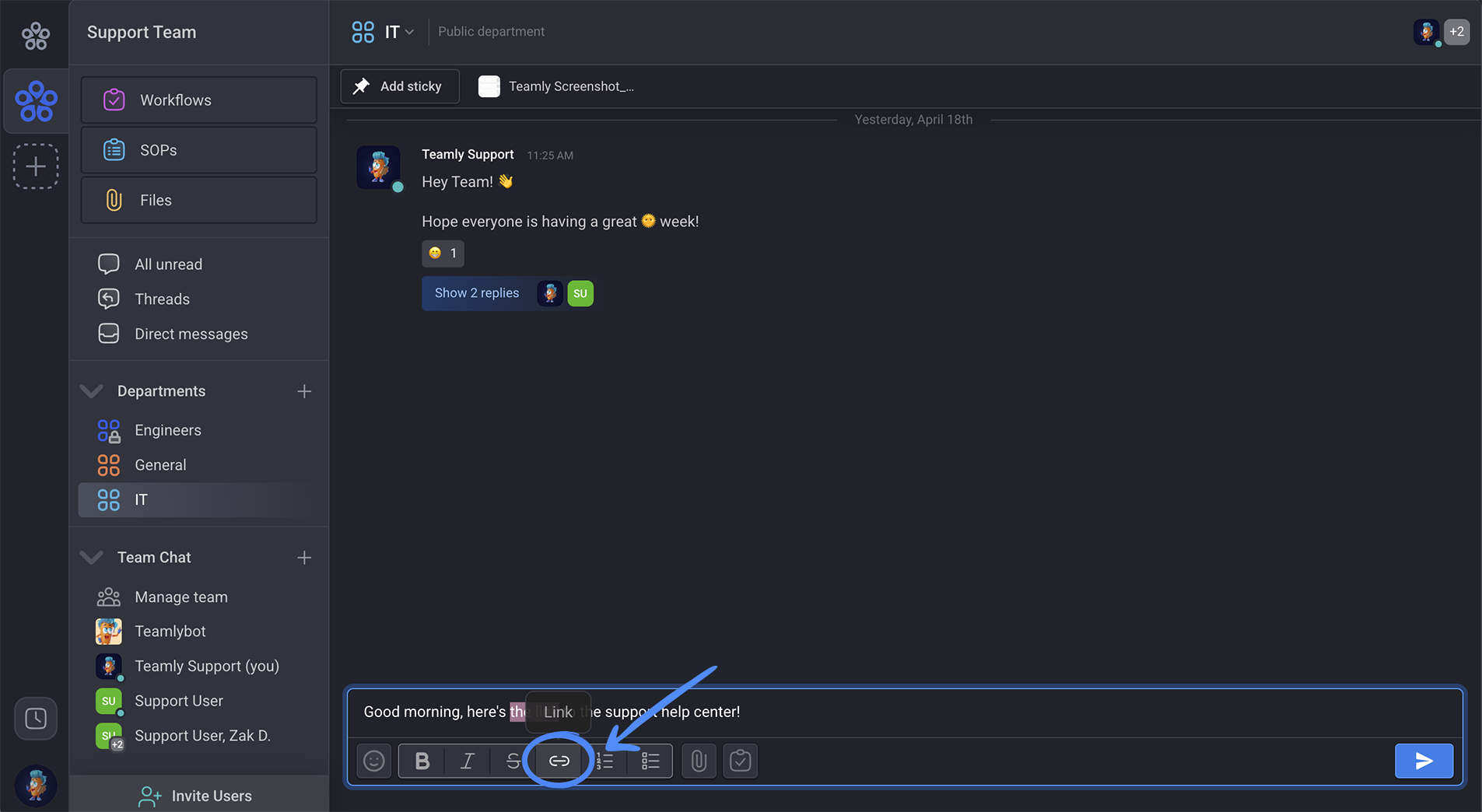Toggle the emoji reaction with count 1
This screenshot has height=812, width=1482.
[443, 254]
